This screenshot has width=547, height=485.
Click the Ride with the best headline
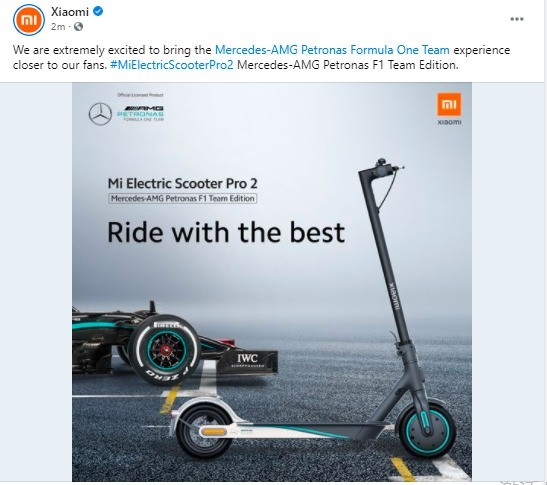point(226,233)
